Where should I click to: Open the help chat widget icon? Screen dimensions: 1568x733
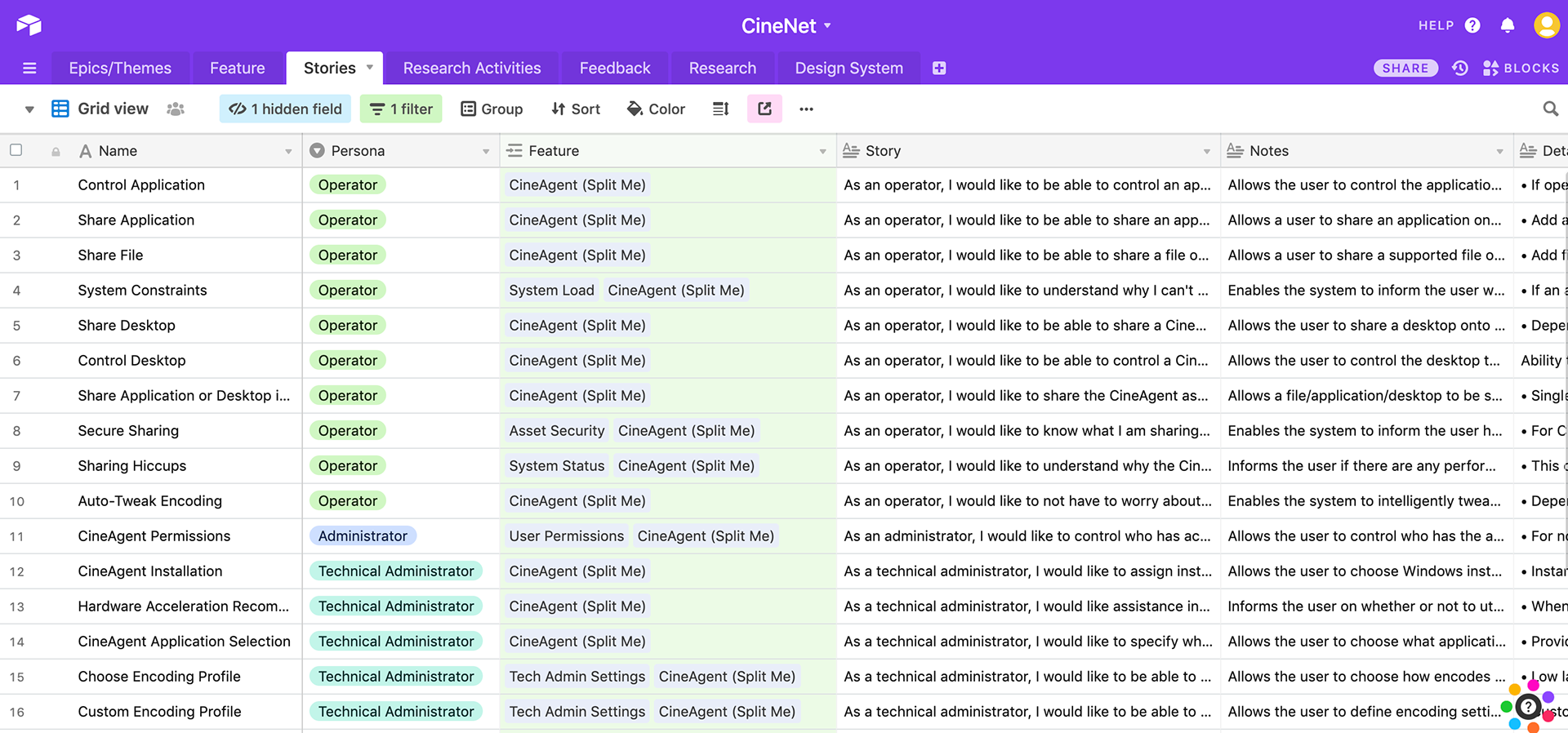pos(1527,707)
